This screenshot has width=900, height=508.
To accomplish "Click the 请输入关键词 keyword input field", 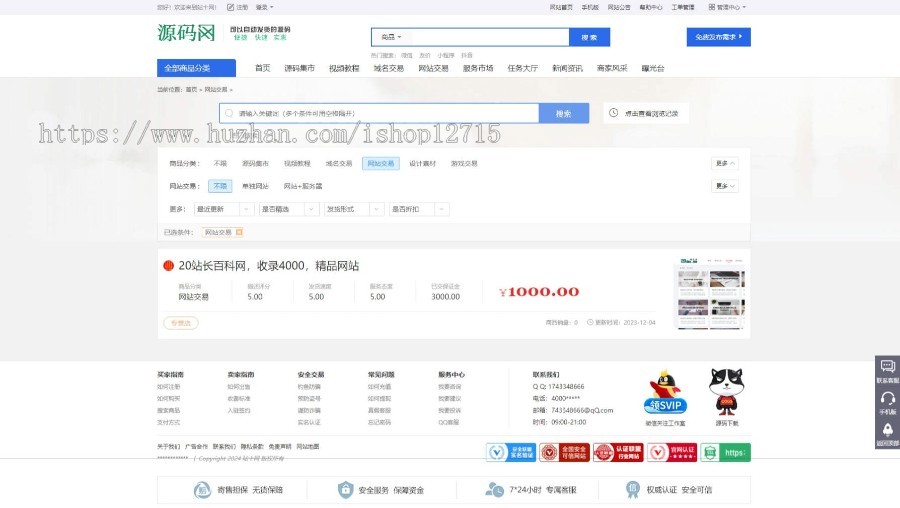I will [379, 113].
